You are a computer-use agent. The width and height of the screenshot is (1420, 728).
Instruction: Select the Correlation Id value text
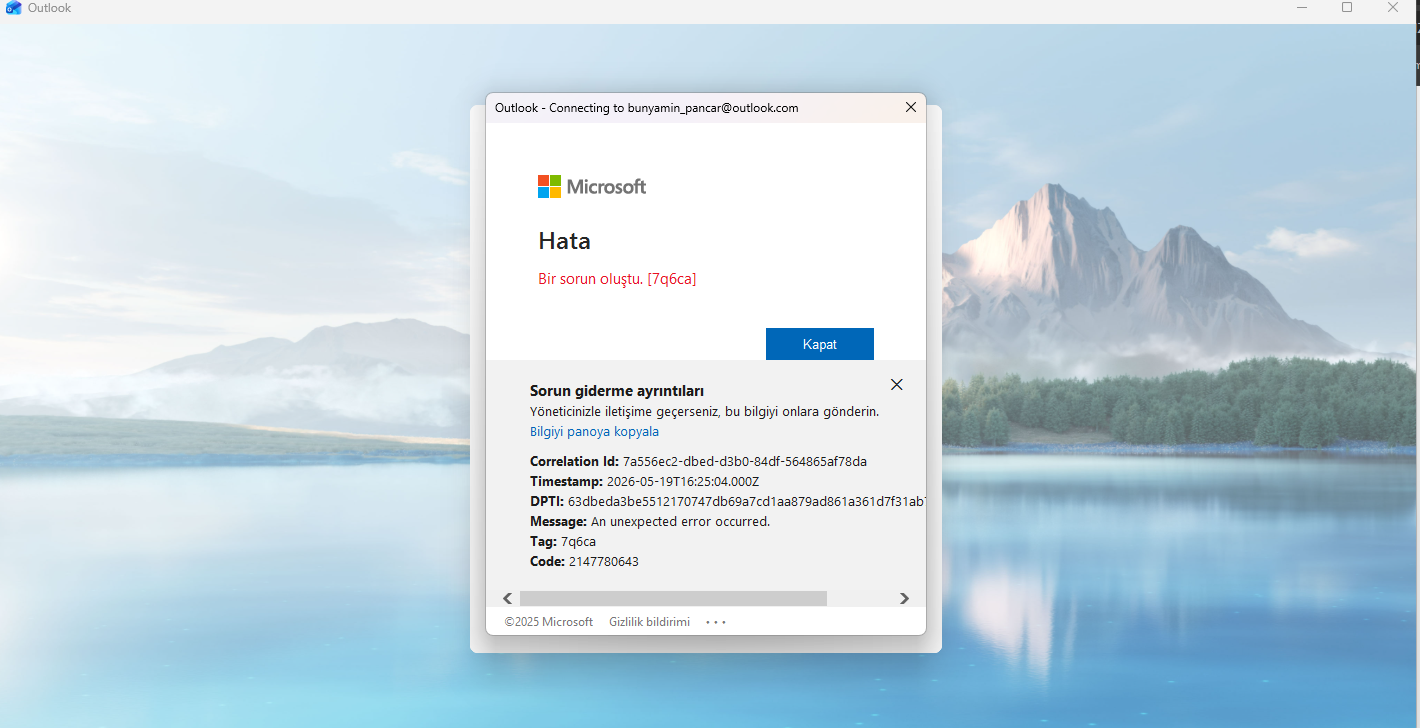tap(745, 461)
